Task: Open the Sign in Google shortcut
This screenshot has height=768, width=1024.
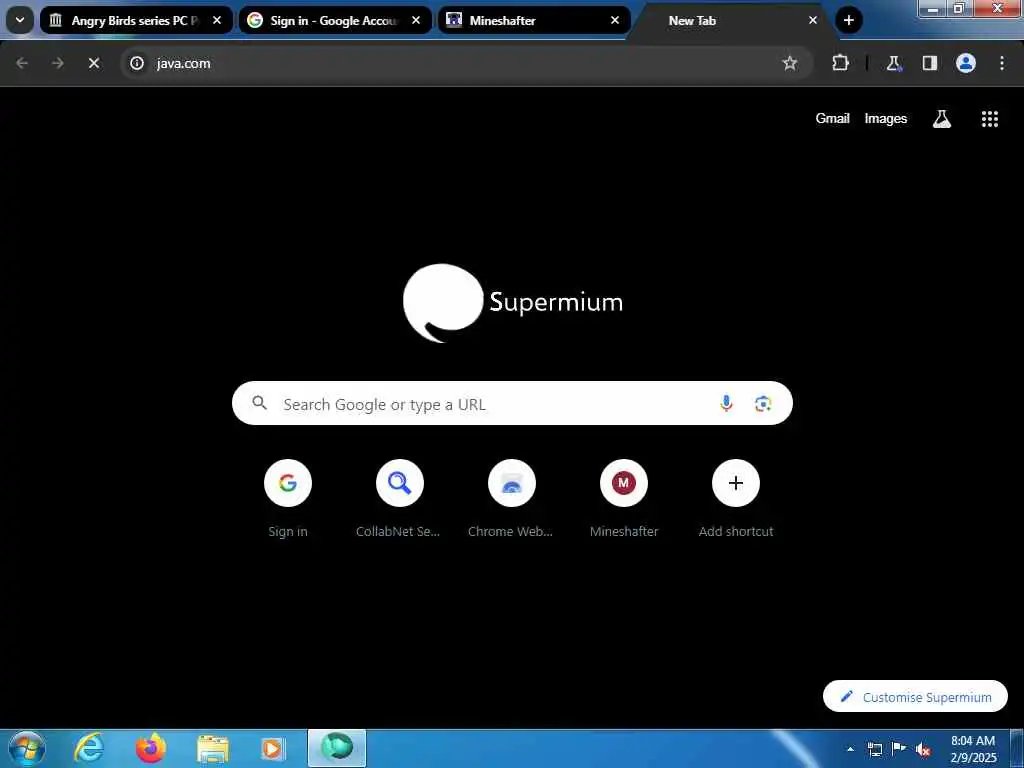Action: [x=288, y=499]
